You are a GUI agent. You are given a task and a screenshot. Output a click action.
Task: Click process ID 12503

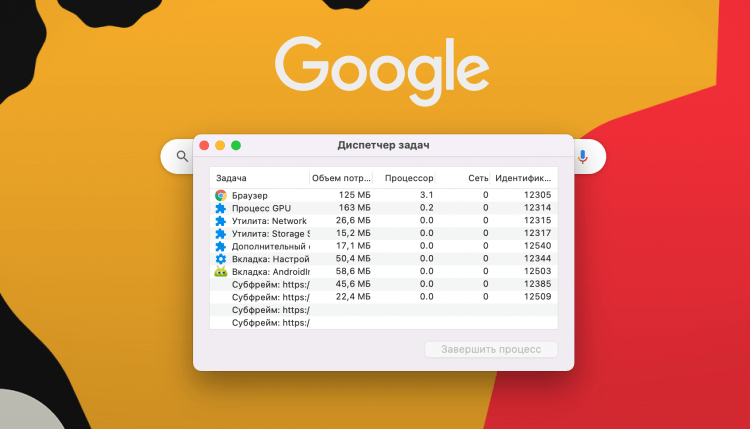click(537, 271)
